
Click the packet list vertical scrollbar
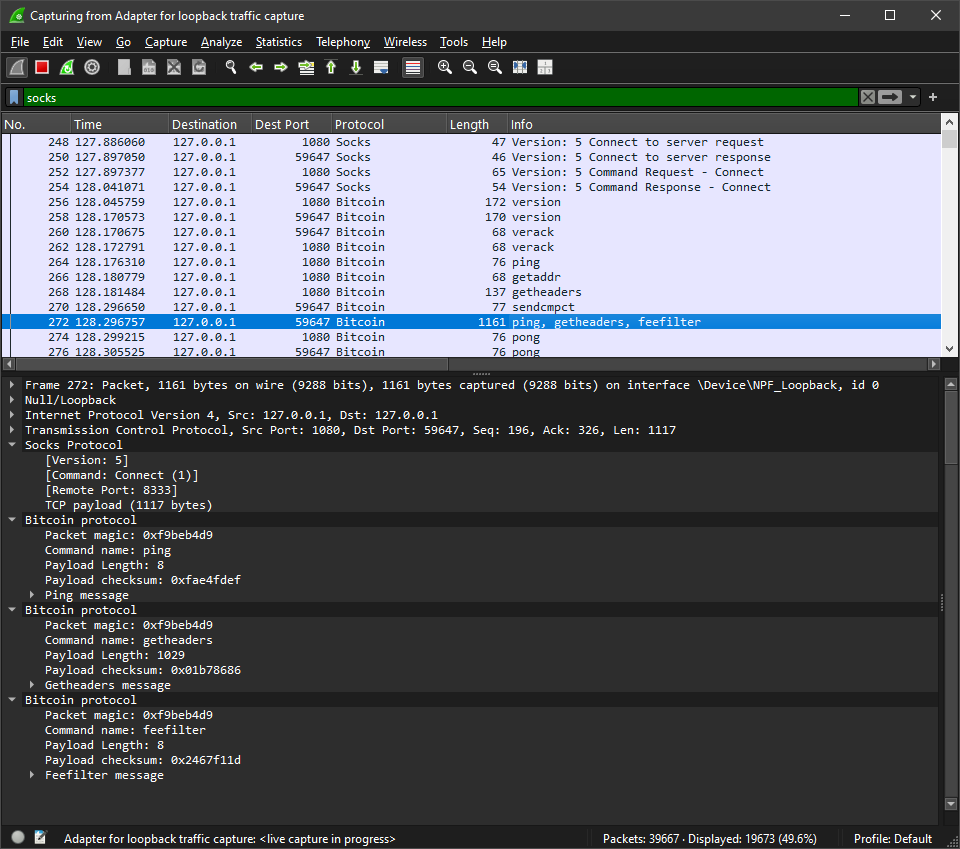coord(950,234)
